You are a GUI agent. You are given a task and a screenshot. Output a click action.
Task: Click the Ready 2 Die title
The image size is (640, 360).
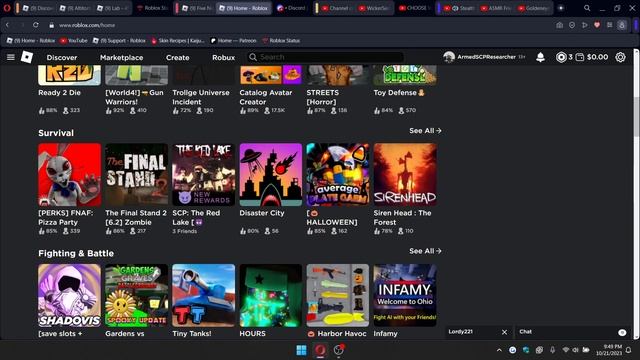(60, 93)
